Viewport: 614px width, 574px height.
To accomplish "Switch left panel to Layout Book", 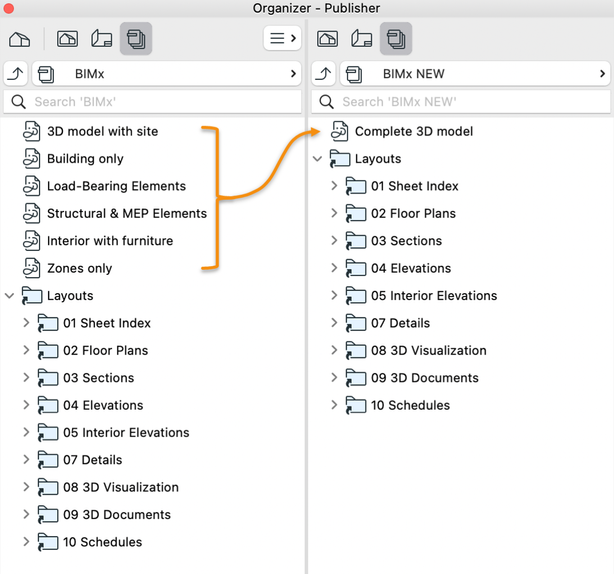I will tap(102, 39).
